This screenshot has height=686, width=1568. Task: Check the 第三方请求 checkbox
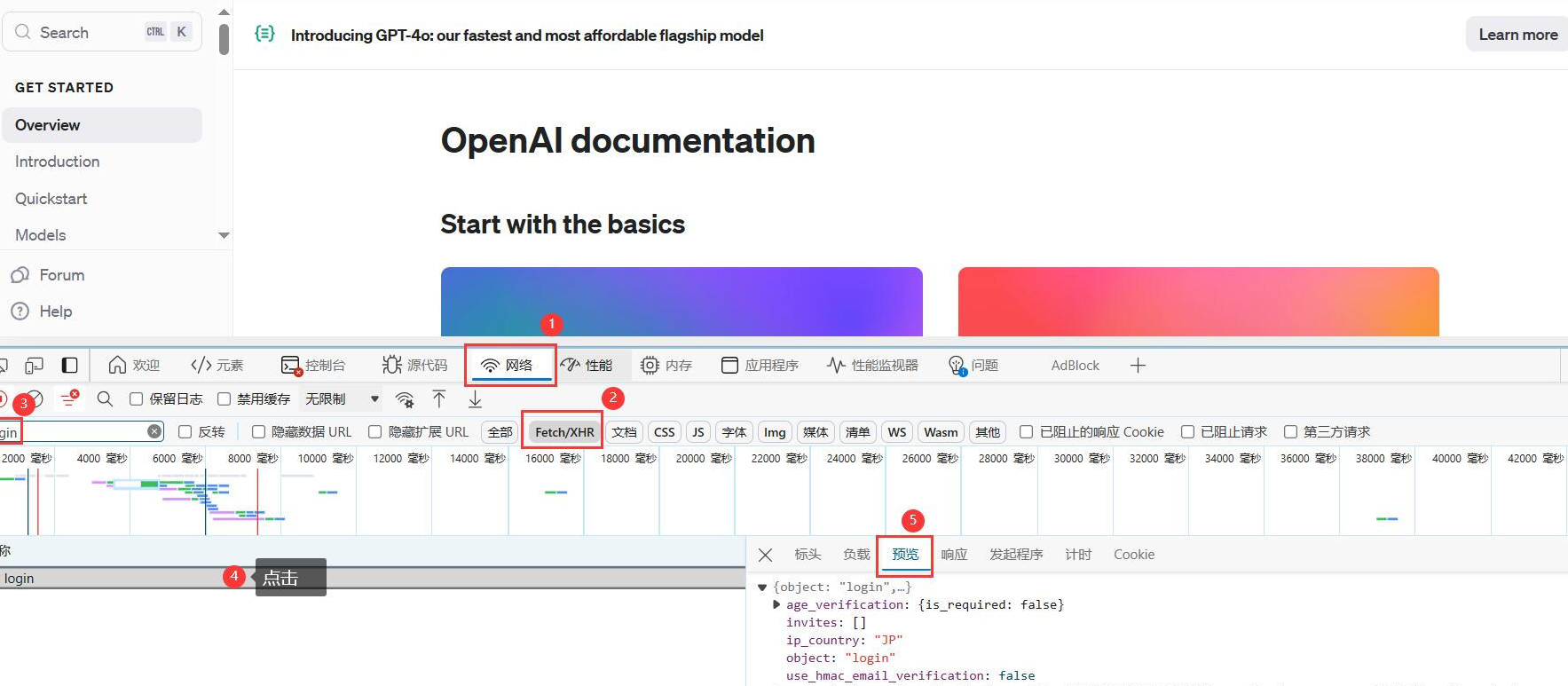pyautogui.click(x=1290, y=432)
